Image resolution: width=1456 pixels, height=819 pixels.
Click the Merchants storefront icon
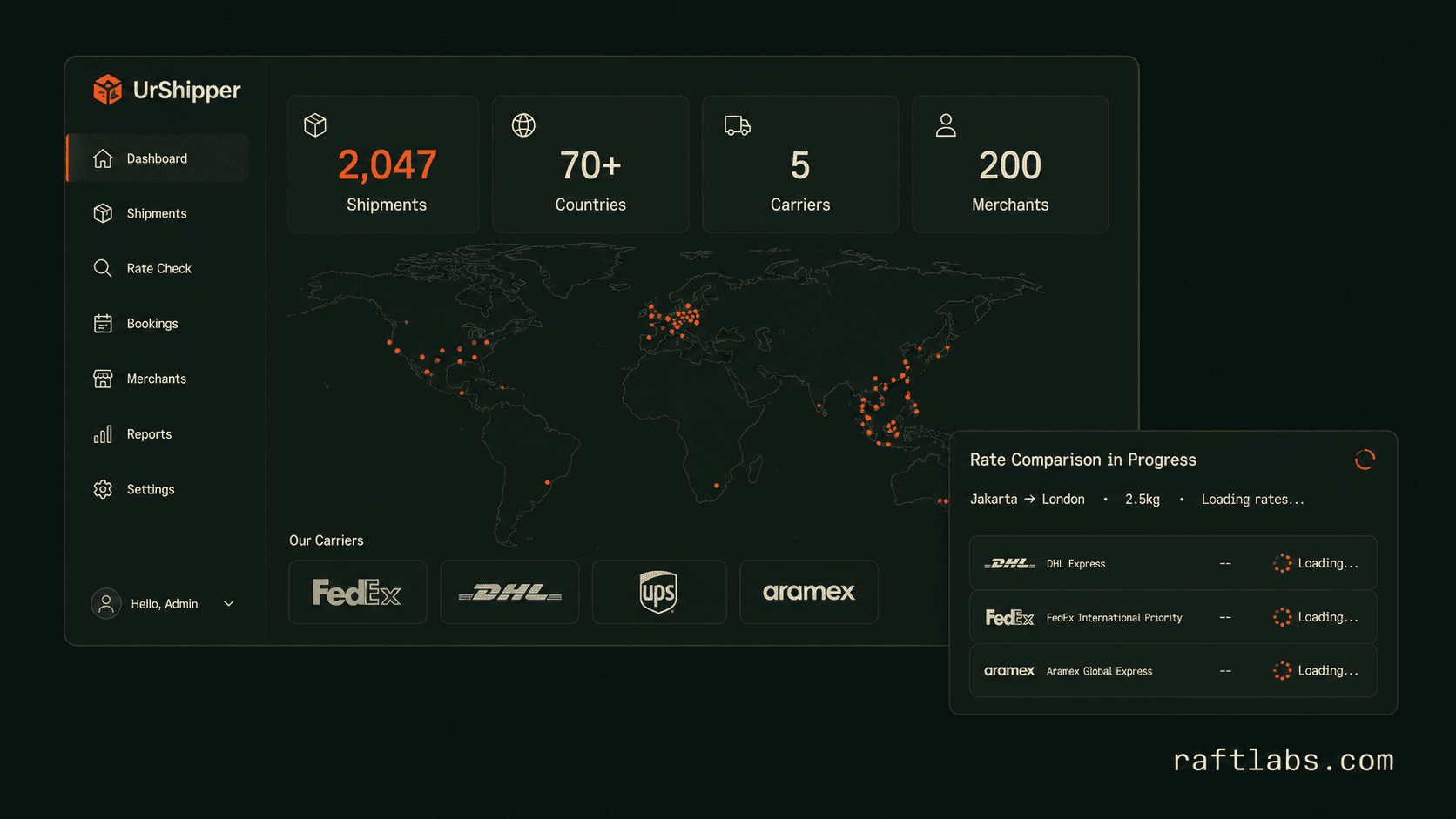103,379
